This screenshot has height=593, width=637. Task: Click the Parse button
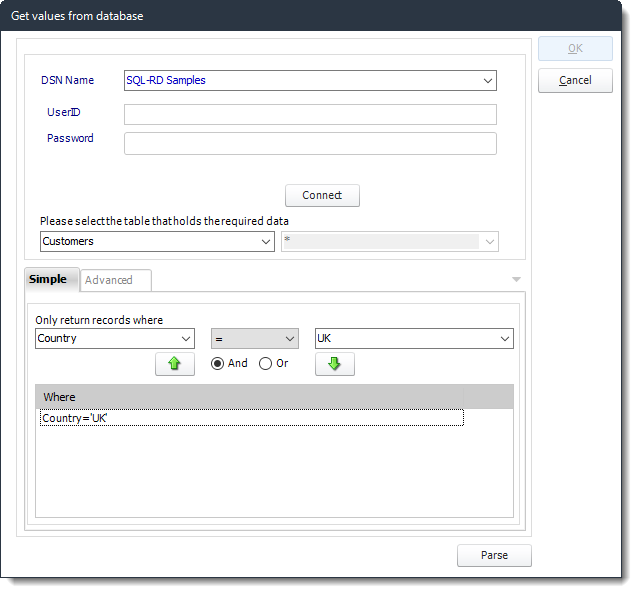tap(494, 555)
